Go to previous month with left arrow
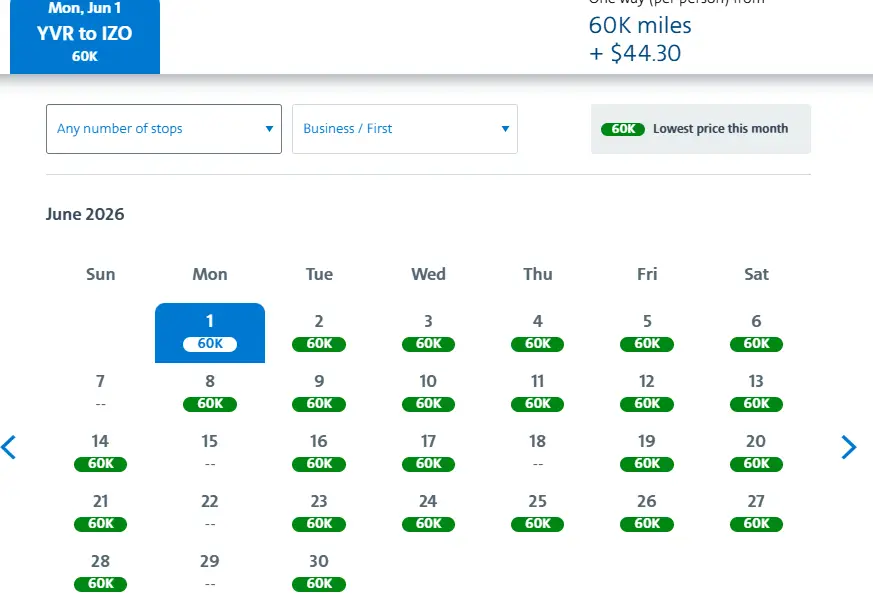The image size is (873, 615). point(9,447)
